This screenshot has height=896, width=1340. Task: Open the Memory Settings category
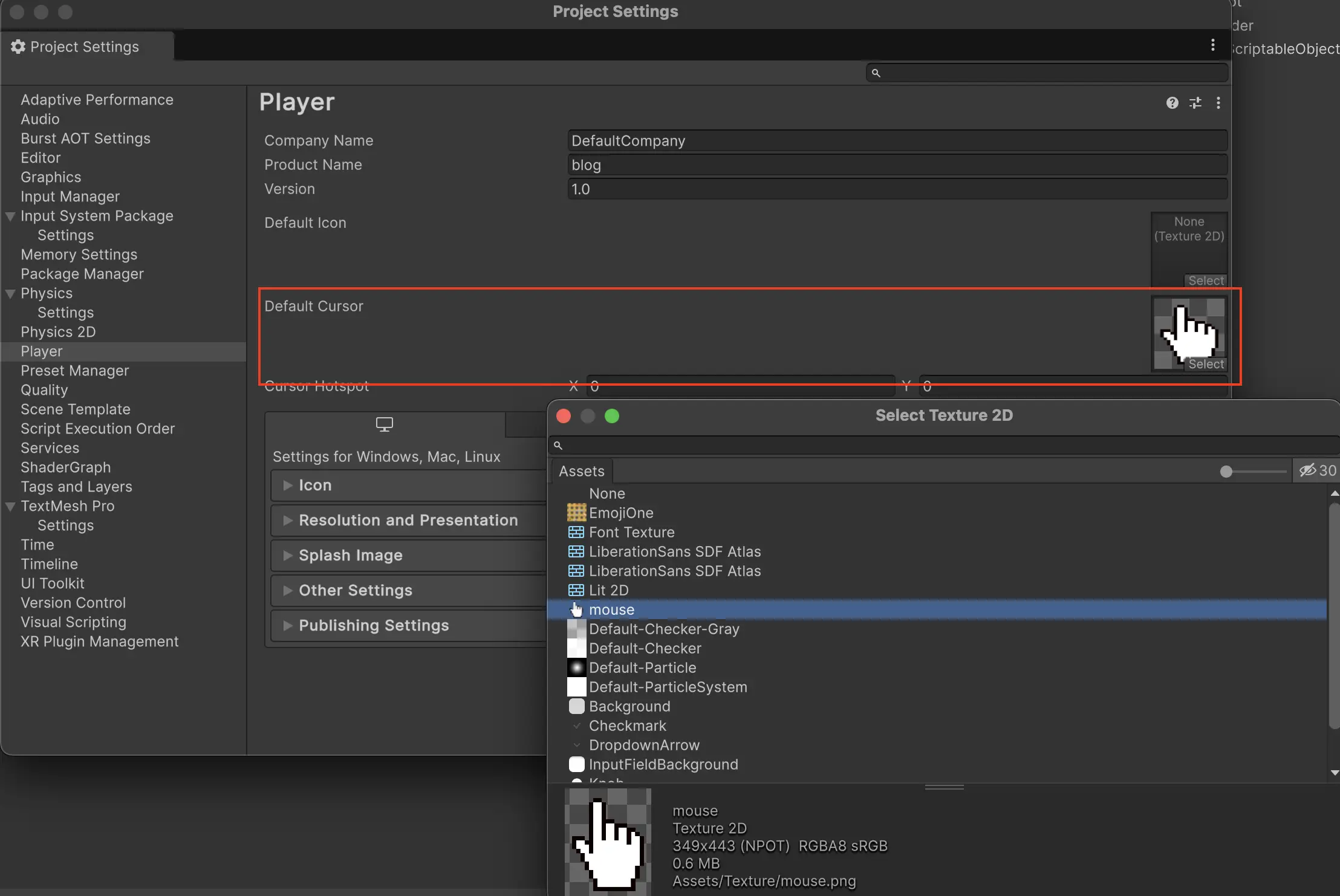(x=79, y=255)
